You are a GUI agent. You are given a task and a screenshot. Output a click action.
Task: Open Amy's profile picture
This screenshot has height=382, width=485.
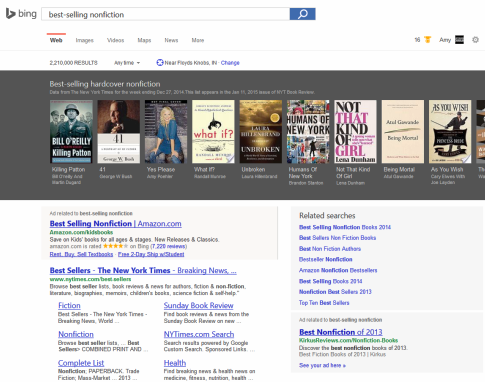tap(459, 40)
